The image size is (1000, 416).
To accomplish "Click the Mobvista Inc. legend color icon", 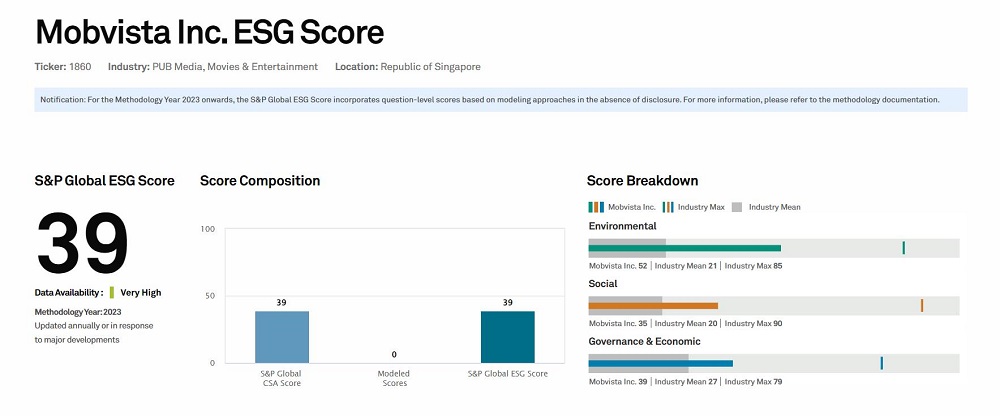I will click(596, 207).
